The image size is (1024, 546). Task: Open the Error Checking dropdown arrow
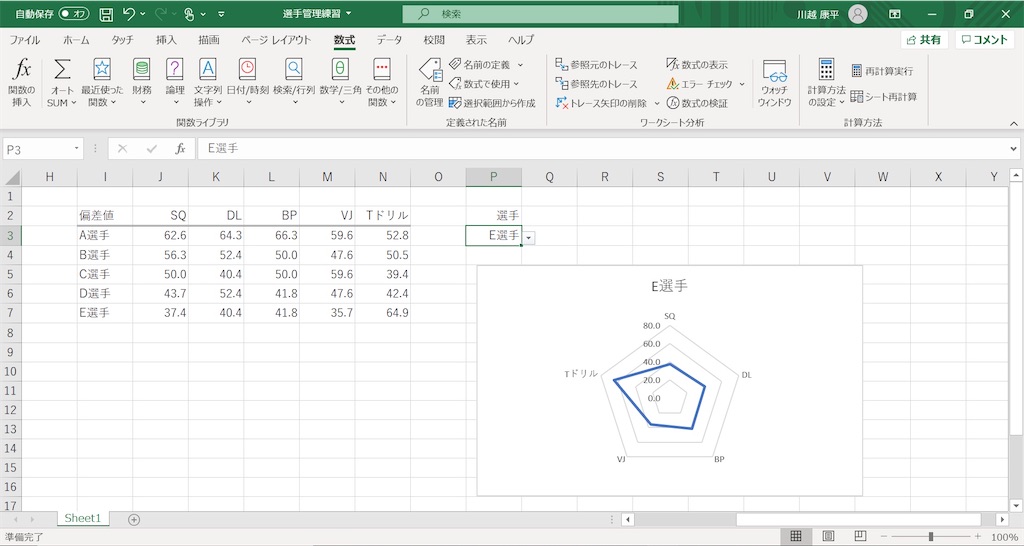pos(742,84)
